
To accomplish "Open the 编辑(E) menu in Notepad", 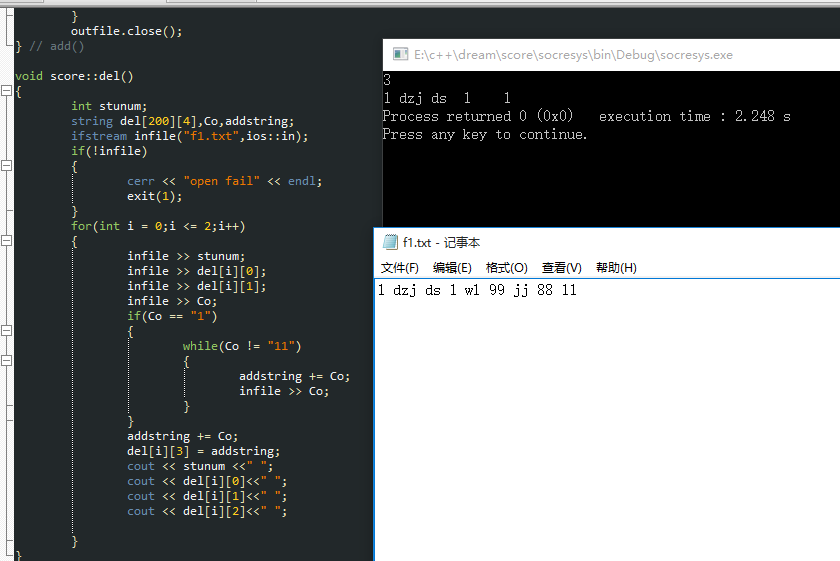I will (x=452, y=267).
